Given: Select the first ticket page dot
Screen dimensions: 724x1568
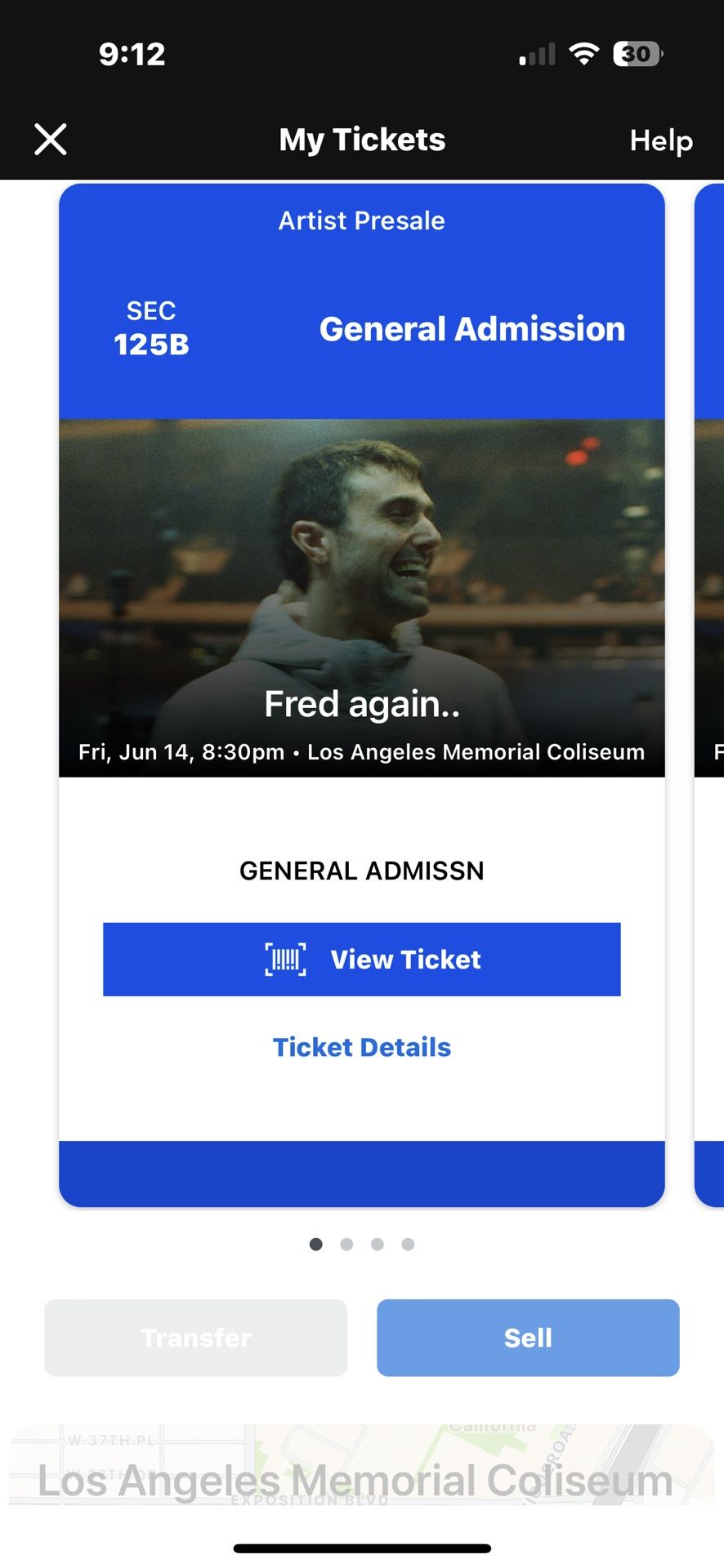Looking at the screenshot, I should tap(316, 1244).
